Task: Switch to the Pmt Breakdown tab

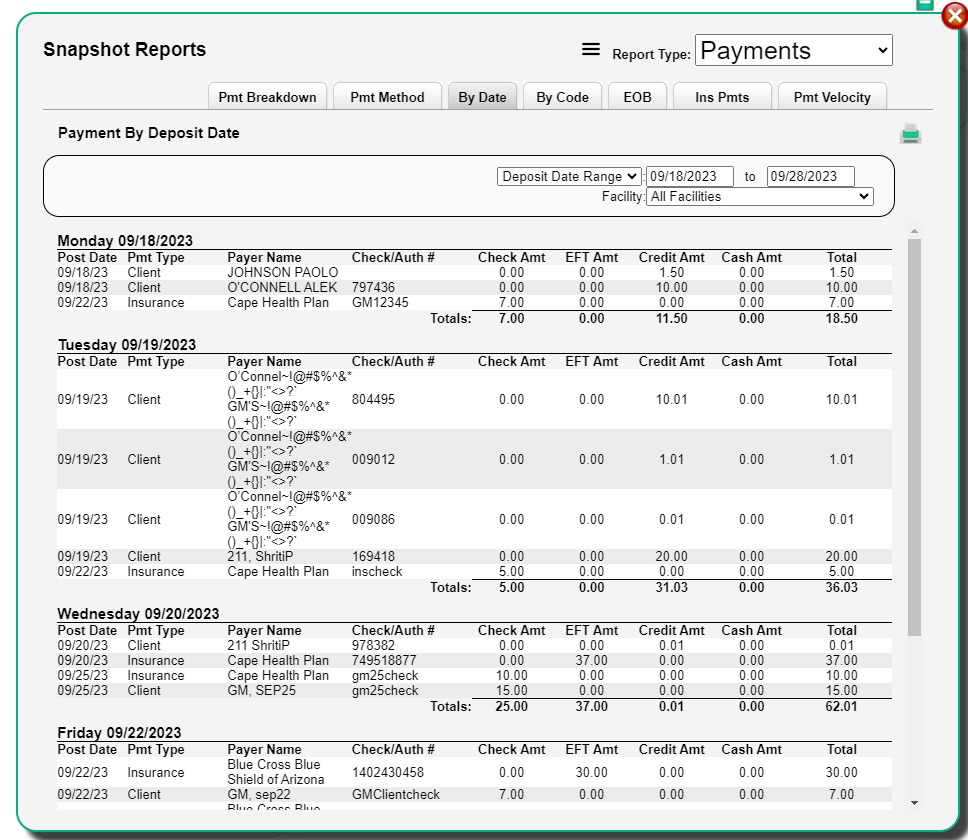Action: pyautogui.click(x=267, y=97)
